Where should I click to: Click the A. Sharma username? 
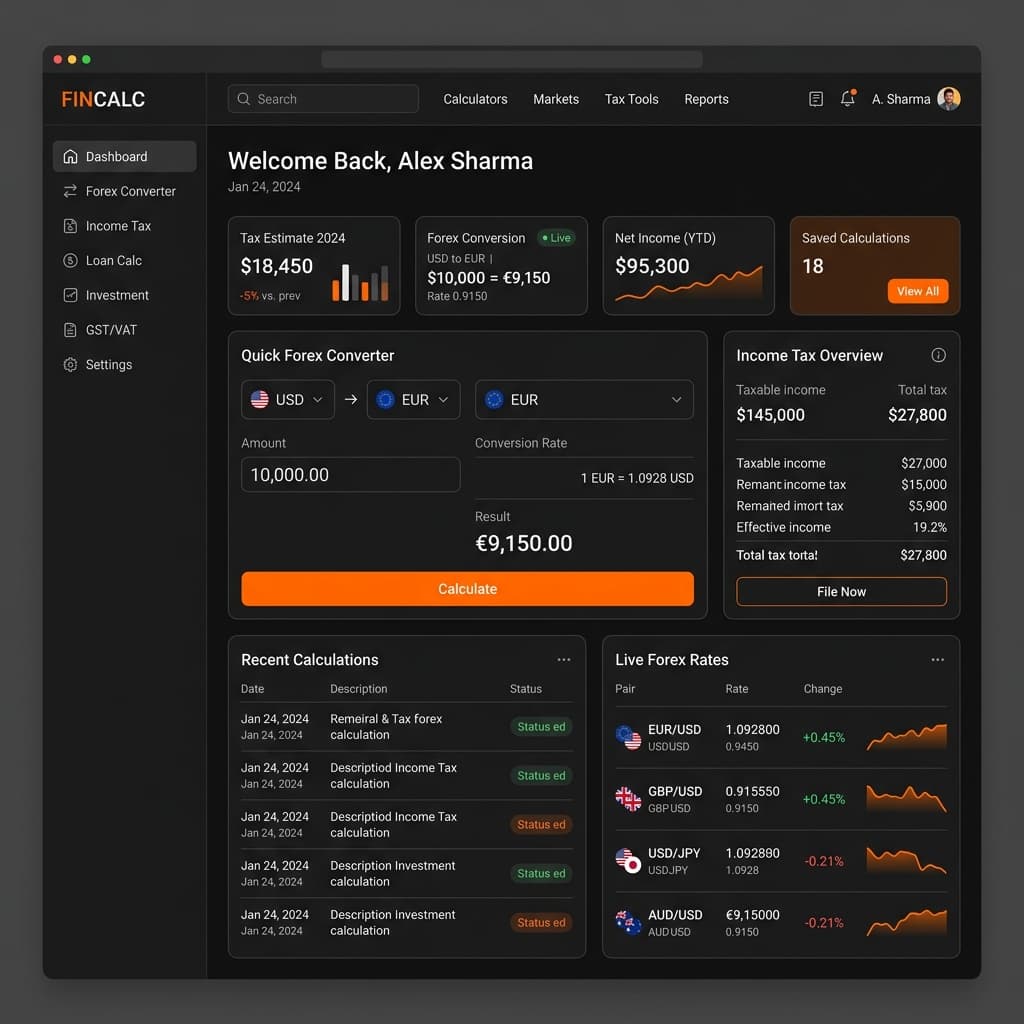(901, 99)
